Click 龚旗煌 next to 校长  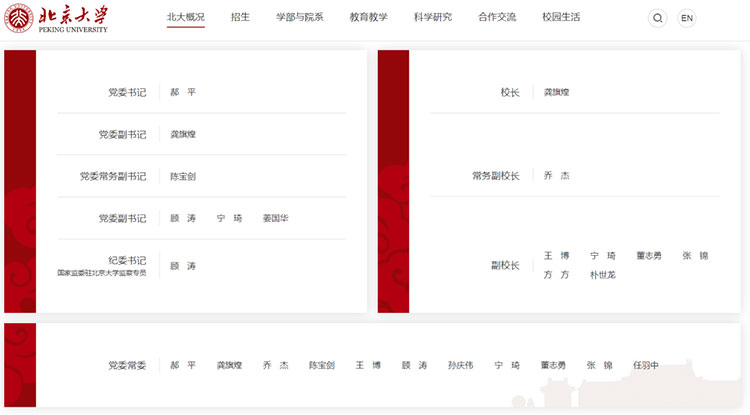click(556, 92)
